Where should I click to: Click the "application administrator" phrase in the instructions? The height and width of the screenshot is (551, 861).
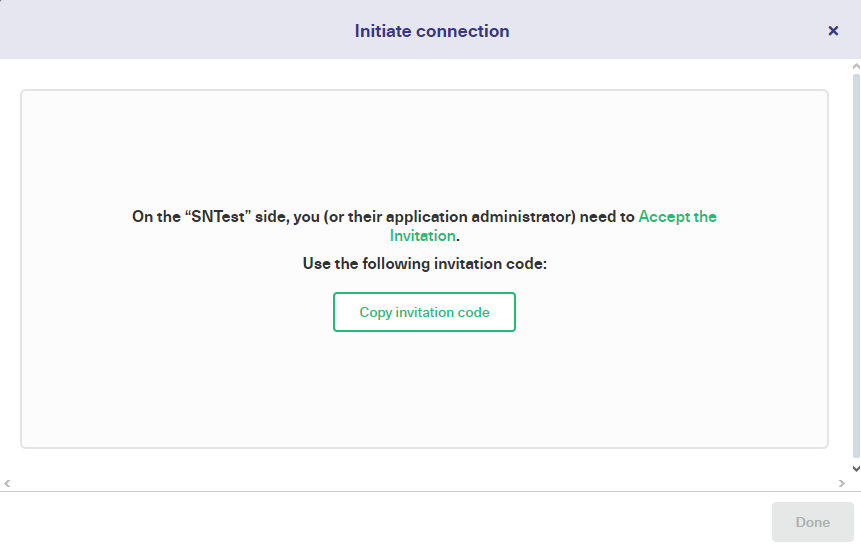coord(478,216)
